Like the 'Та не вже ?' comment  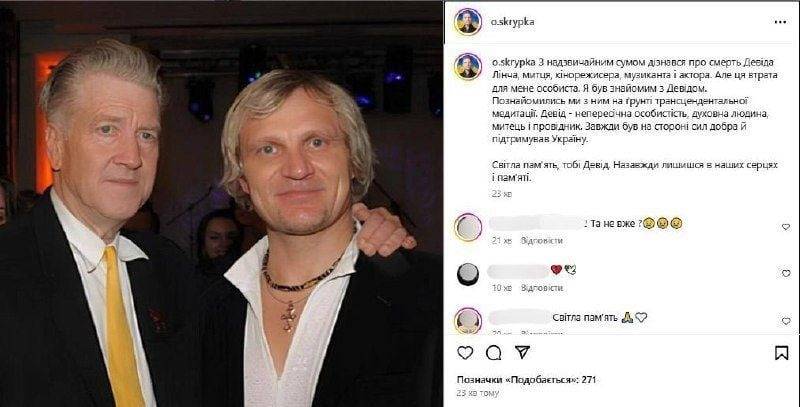coord(786,227)
